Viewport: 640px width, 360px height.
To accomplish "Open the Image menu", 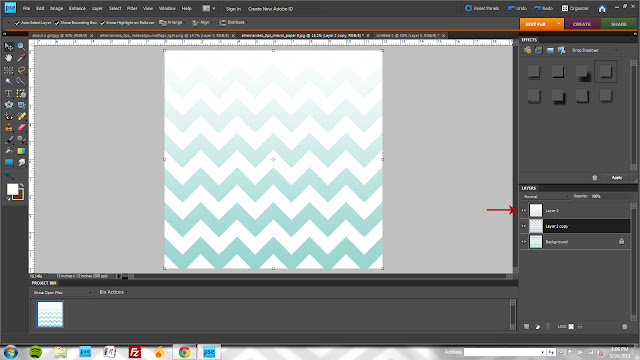I will (56, 9).
